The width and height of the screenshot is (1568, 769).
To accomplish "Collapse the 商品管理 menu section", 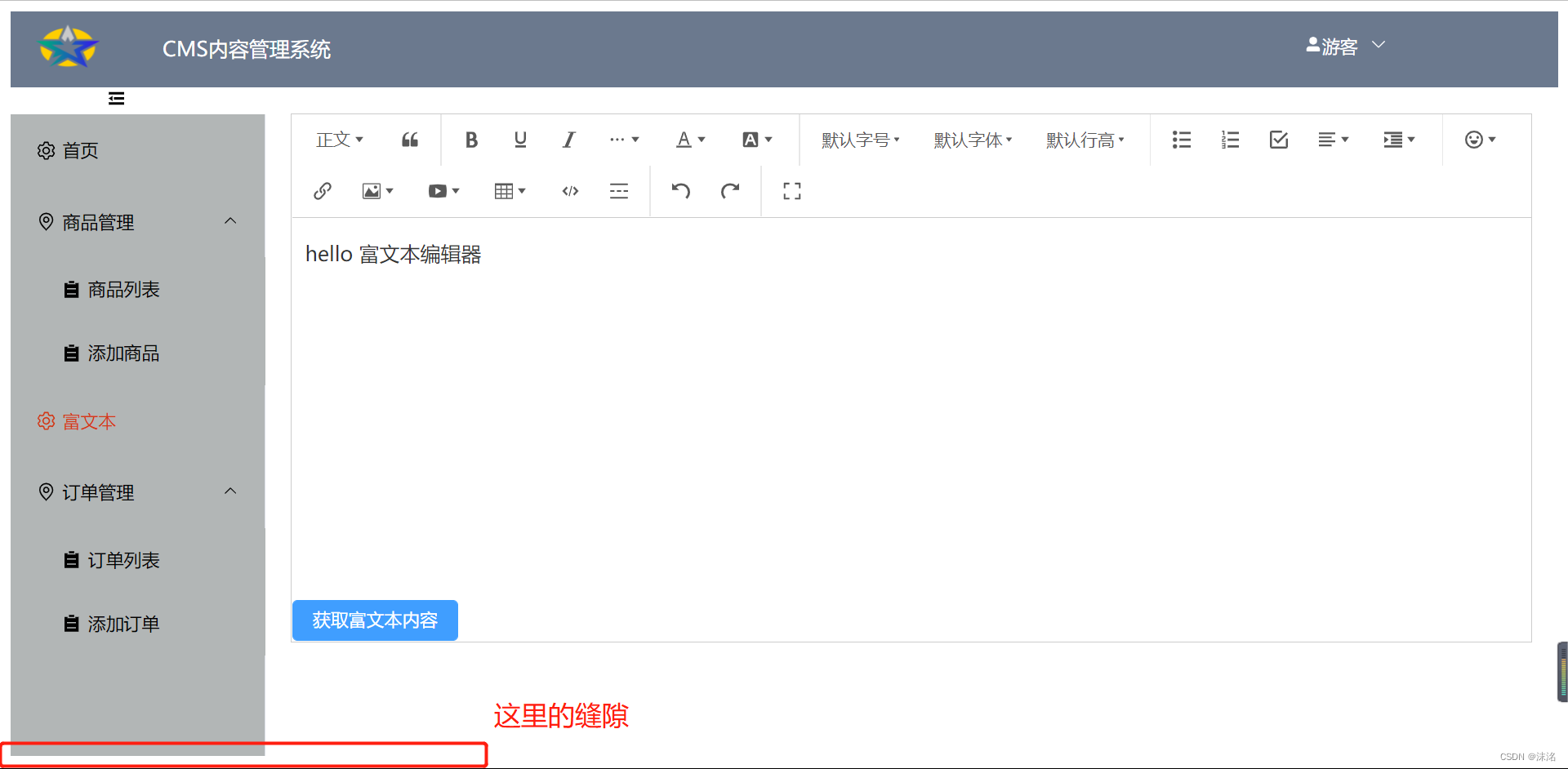I will [229, 220].
